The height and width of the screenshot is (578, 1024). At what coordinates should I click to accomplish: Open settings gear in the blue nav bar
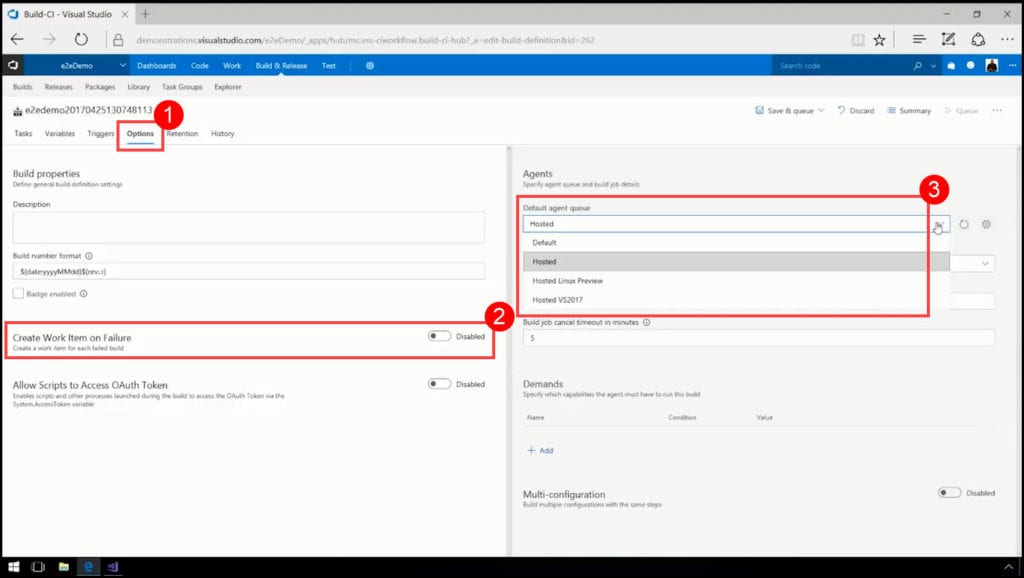370,66
